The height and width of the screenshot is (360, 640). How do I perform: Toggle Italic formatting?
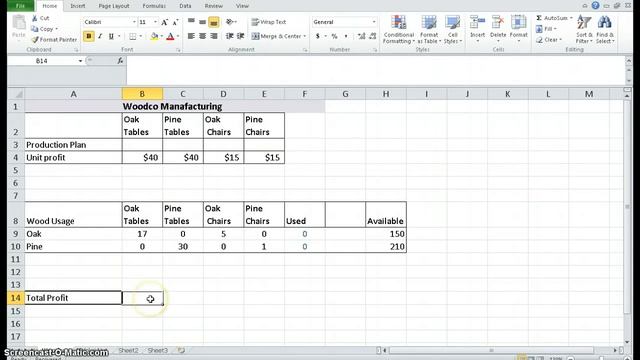coord(100,36)
